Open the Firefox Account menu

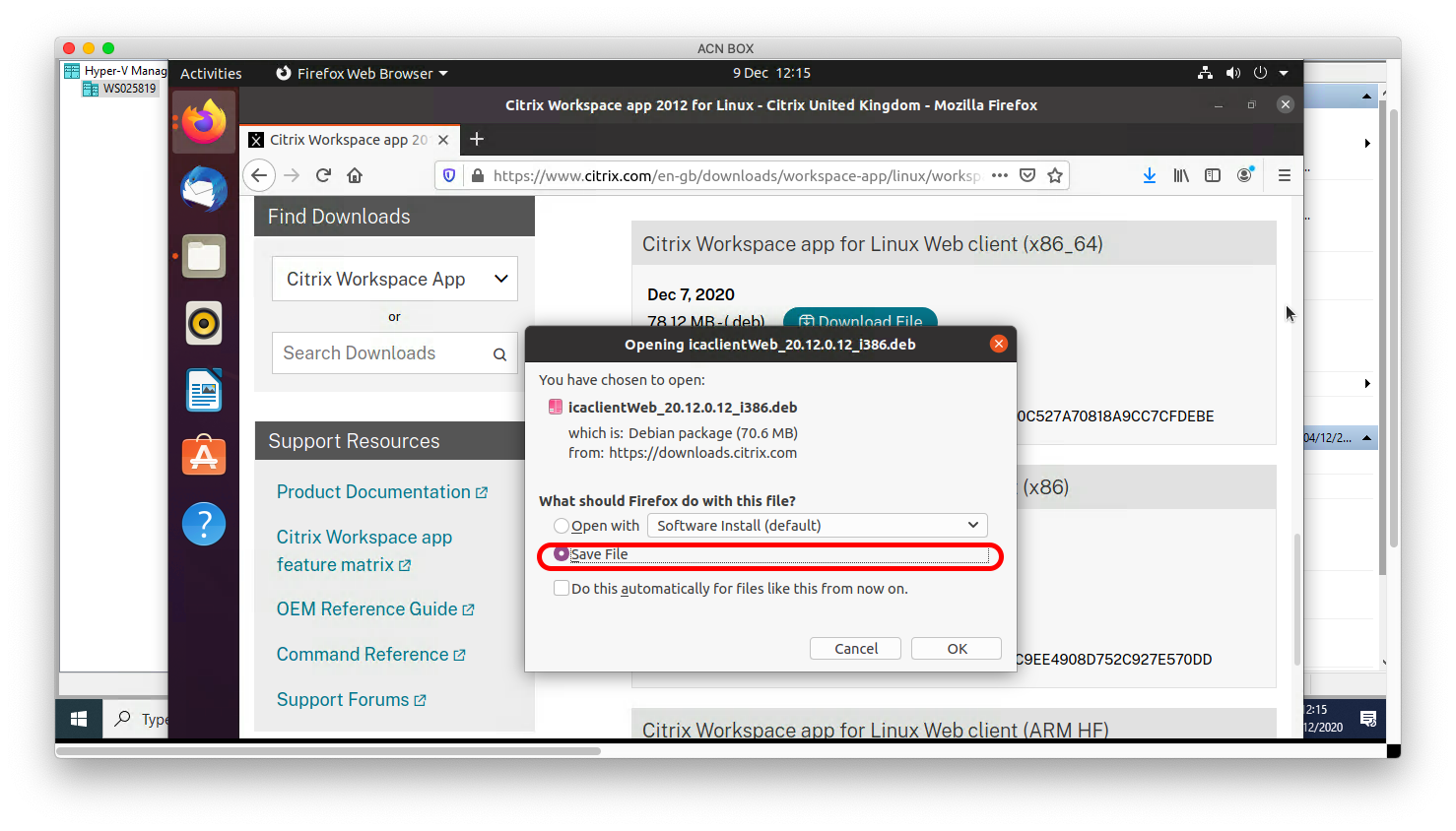tap(1245, 175)
